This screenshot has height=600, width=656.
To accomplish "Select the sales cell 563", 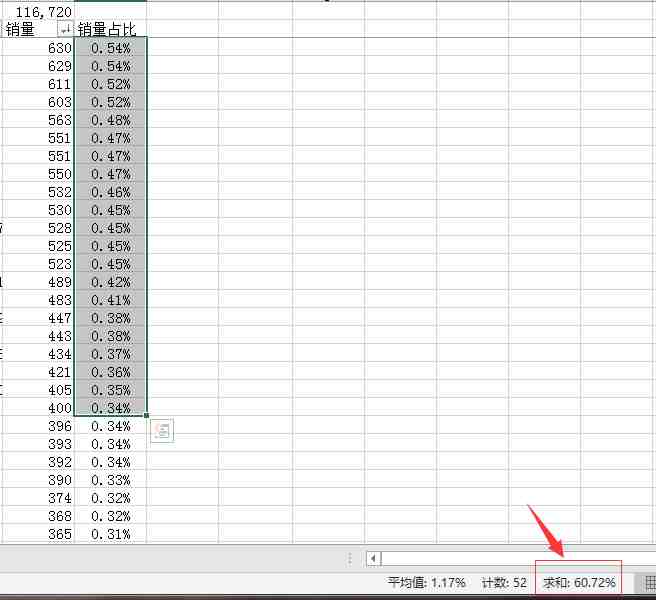I will point(38,120).
